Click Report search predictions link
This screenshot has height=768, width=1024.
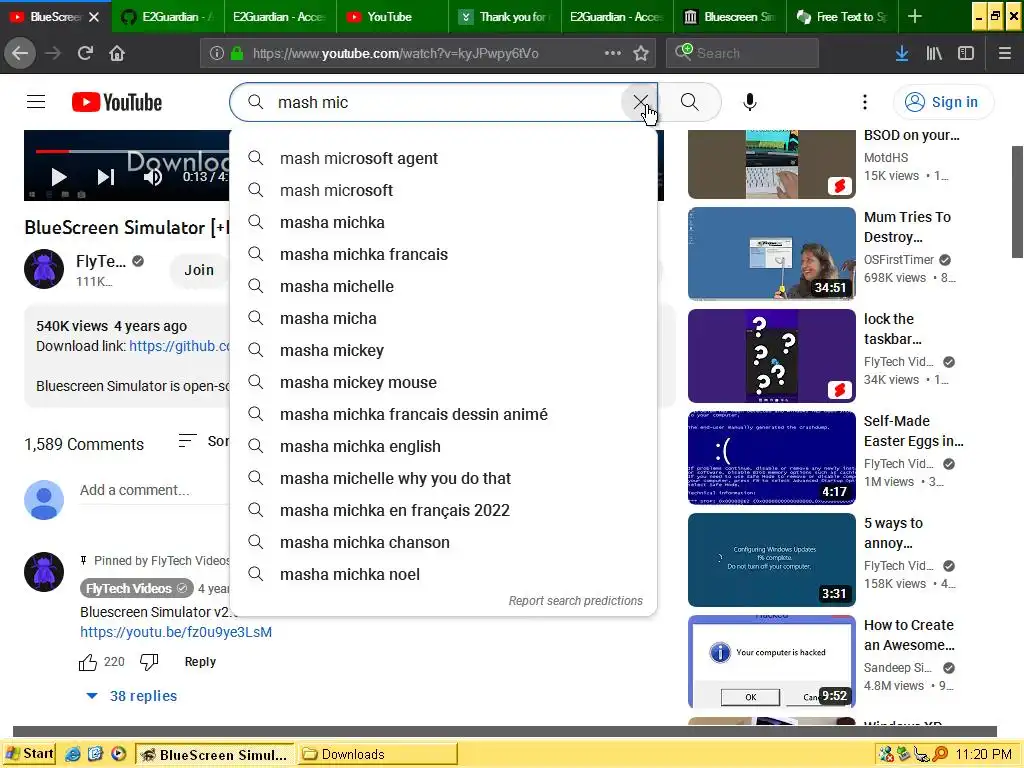point(575,601)
